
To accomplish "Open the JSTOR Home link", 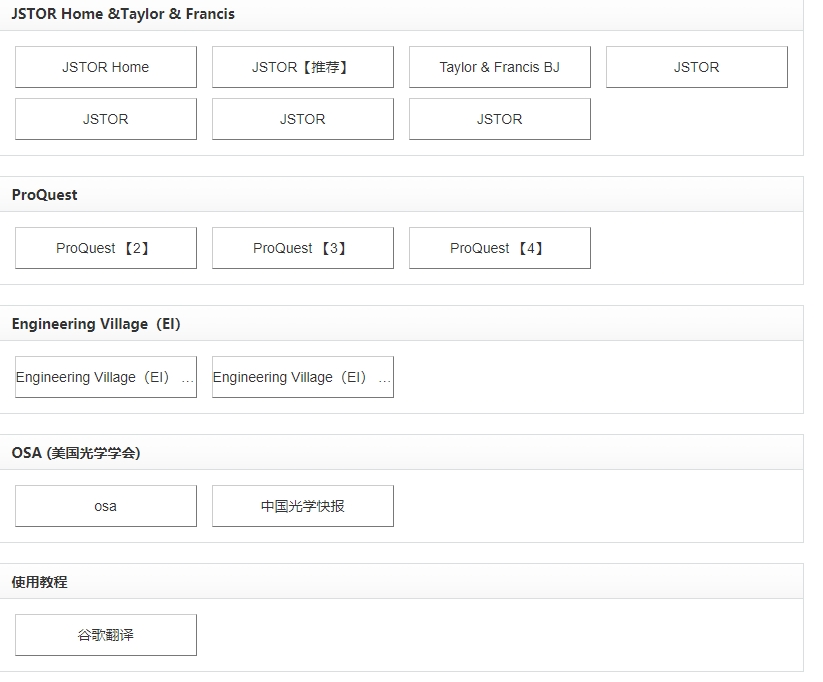I will pos(105,67).
